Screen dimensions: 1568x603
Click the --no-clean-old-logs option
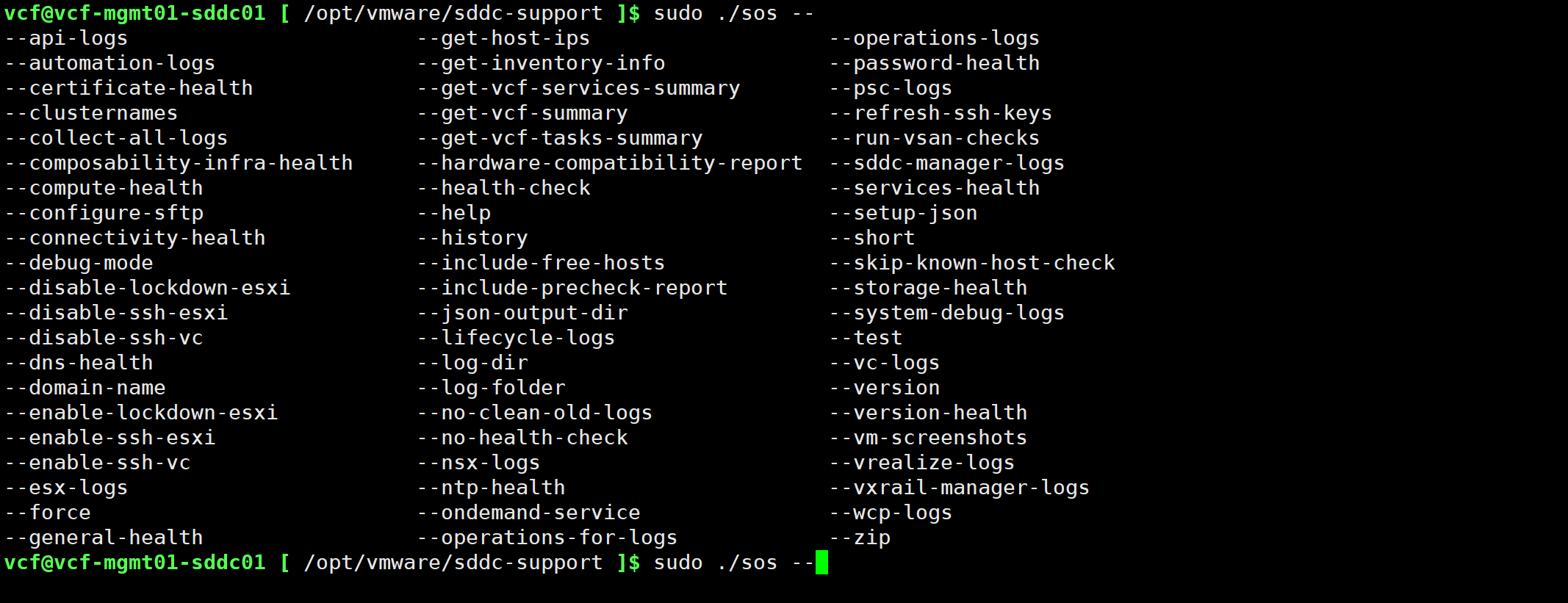click(x=535, y=413)
